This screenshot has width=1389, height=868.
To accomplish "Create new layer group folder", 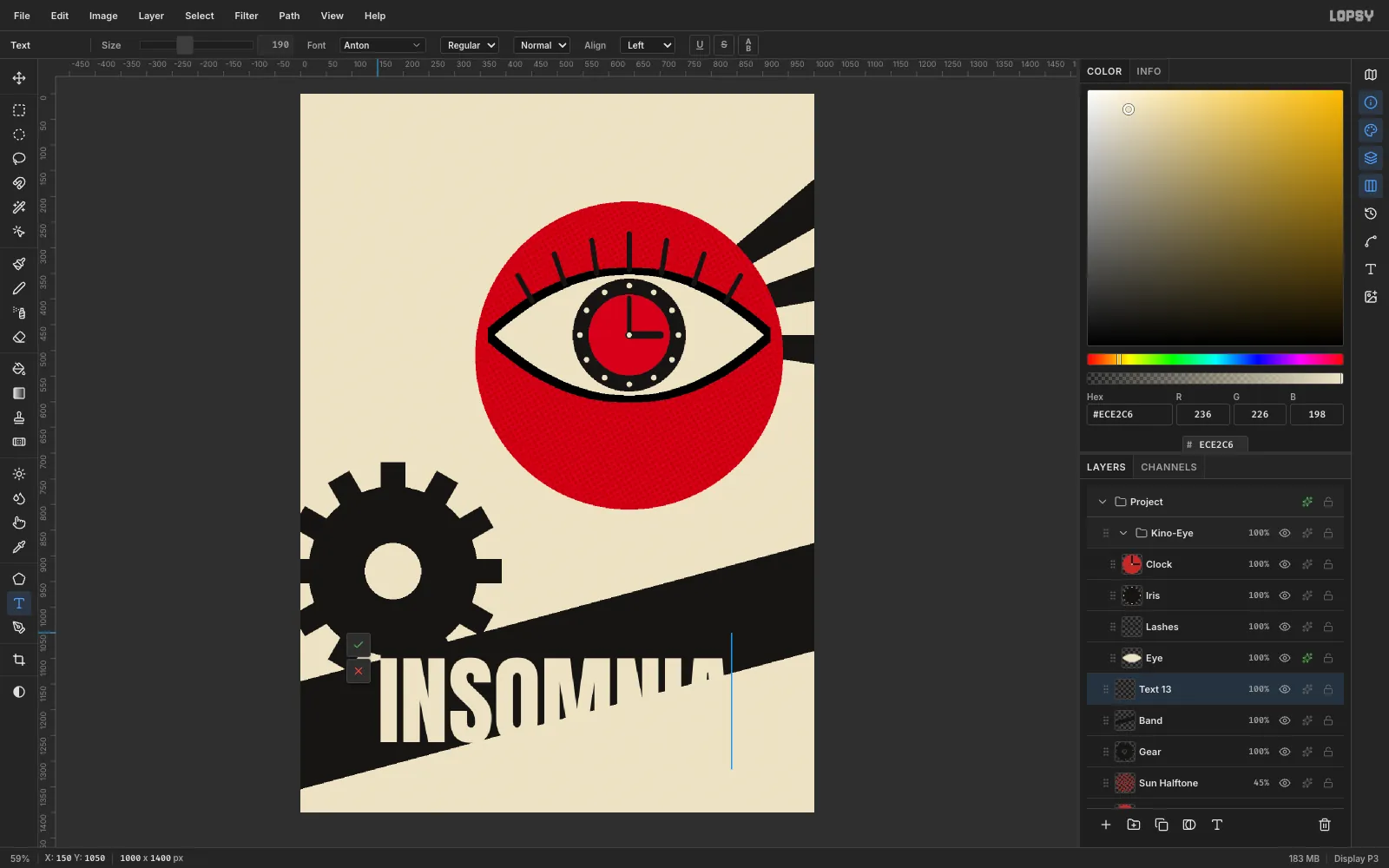I will [1134, 825].
